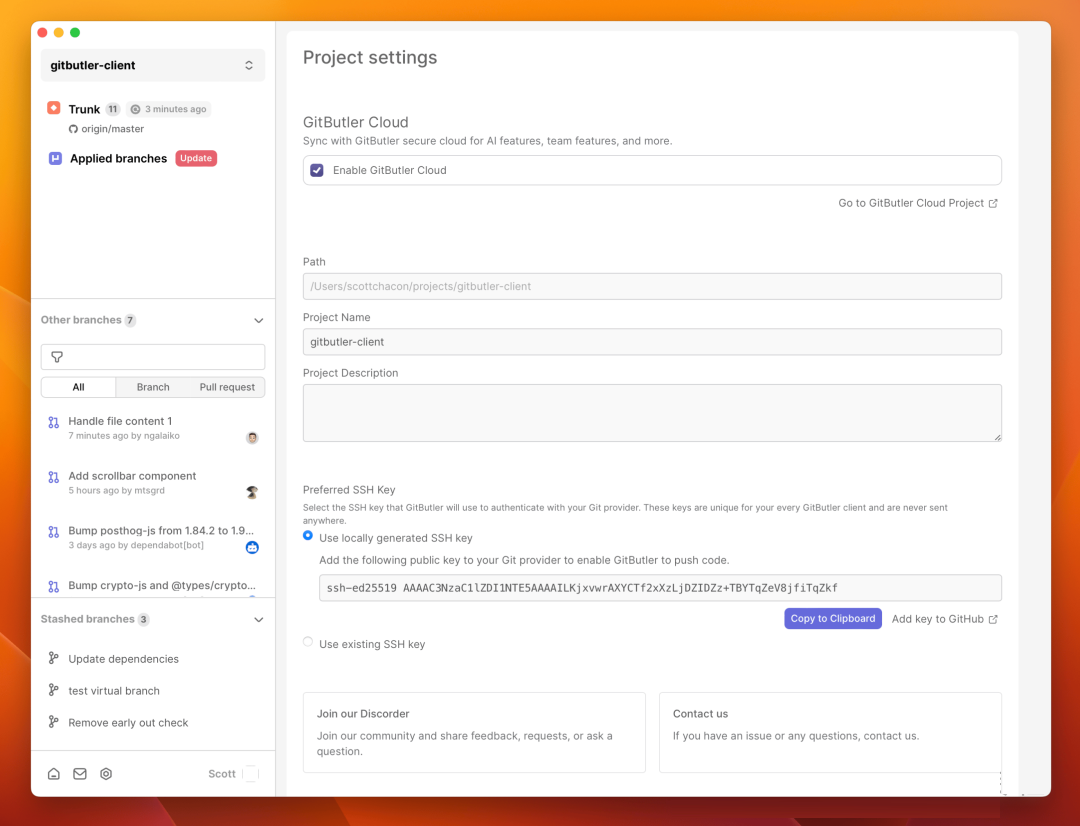Collapse the Stashed branches section
The height and width of the screenshot is (826, 1080).
(258, 620)
